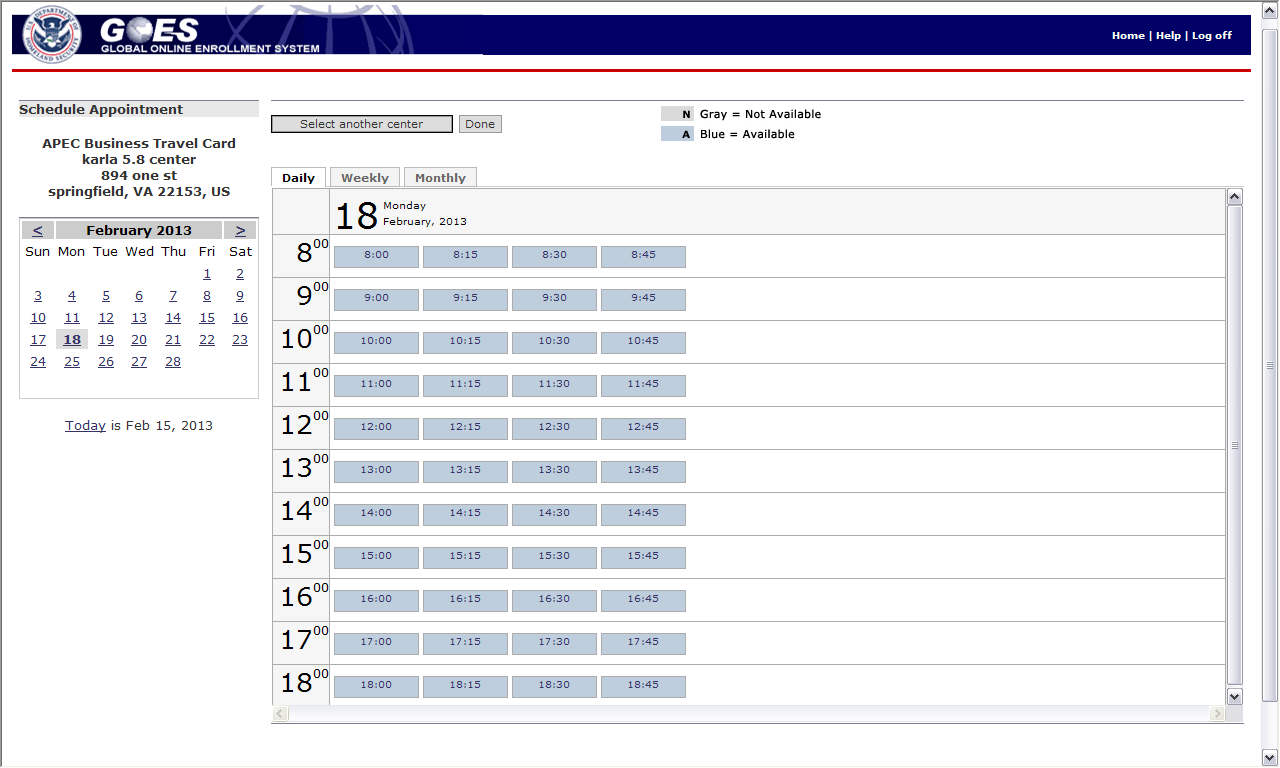Image resolution: width=1280 pixels, height=768 pixels.
Task: Click the Homeland Security seal logo
Action: [50, 34]
